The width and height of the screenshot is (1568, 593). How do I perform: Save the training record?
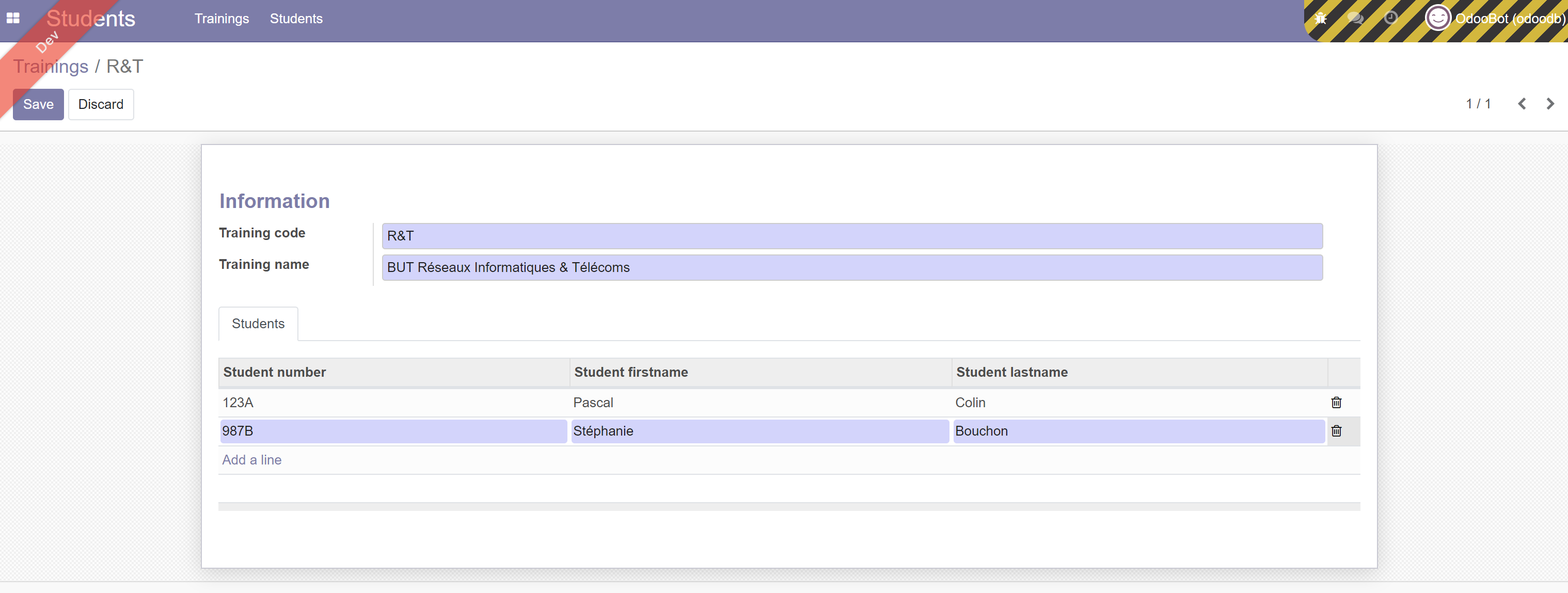point(38,104)
